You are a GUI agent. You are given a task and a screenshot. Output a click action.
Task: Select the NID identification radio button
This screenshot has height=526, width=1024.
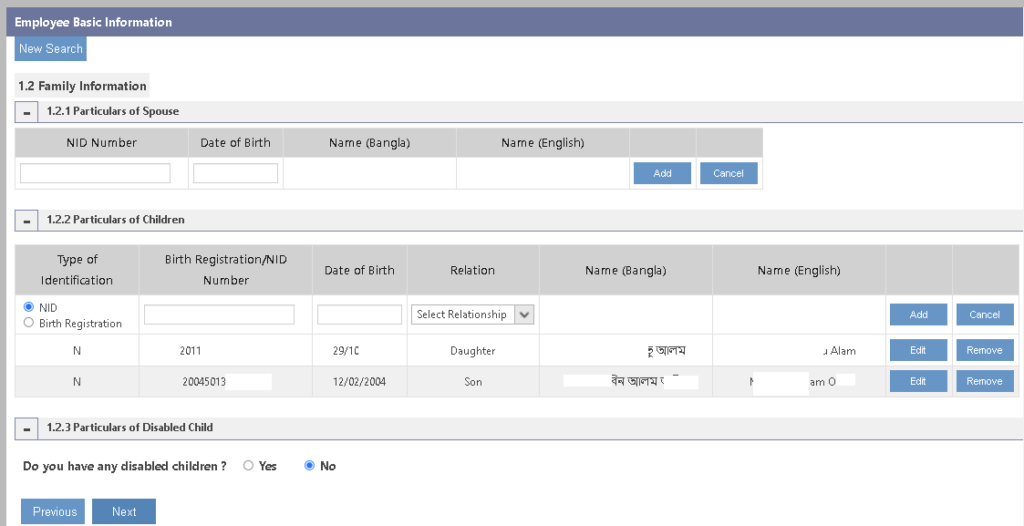coord(29,307)
